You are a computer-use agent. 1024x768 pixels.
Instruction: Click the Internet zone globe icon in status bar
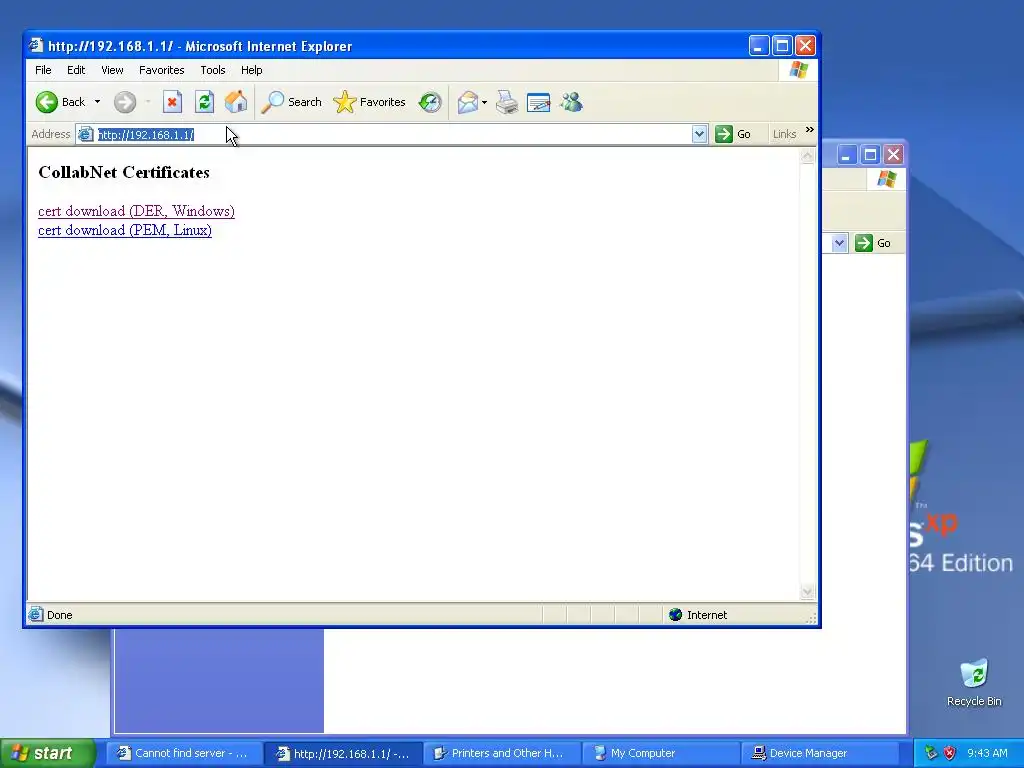click(676, 615)
